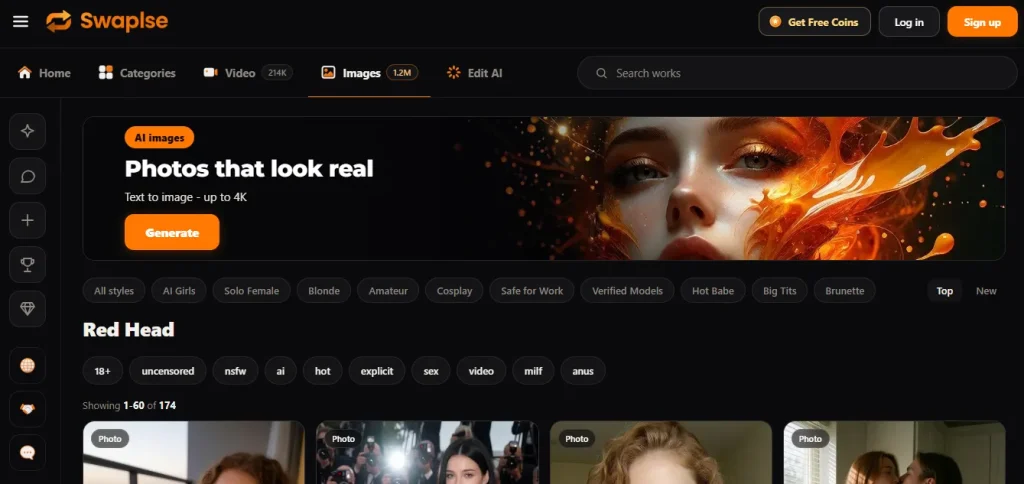Select the All styles filter
This screenshot has width=1024, height=484.
tap(114, 291)
